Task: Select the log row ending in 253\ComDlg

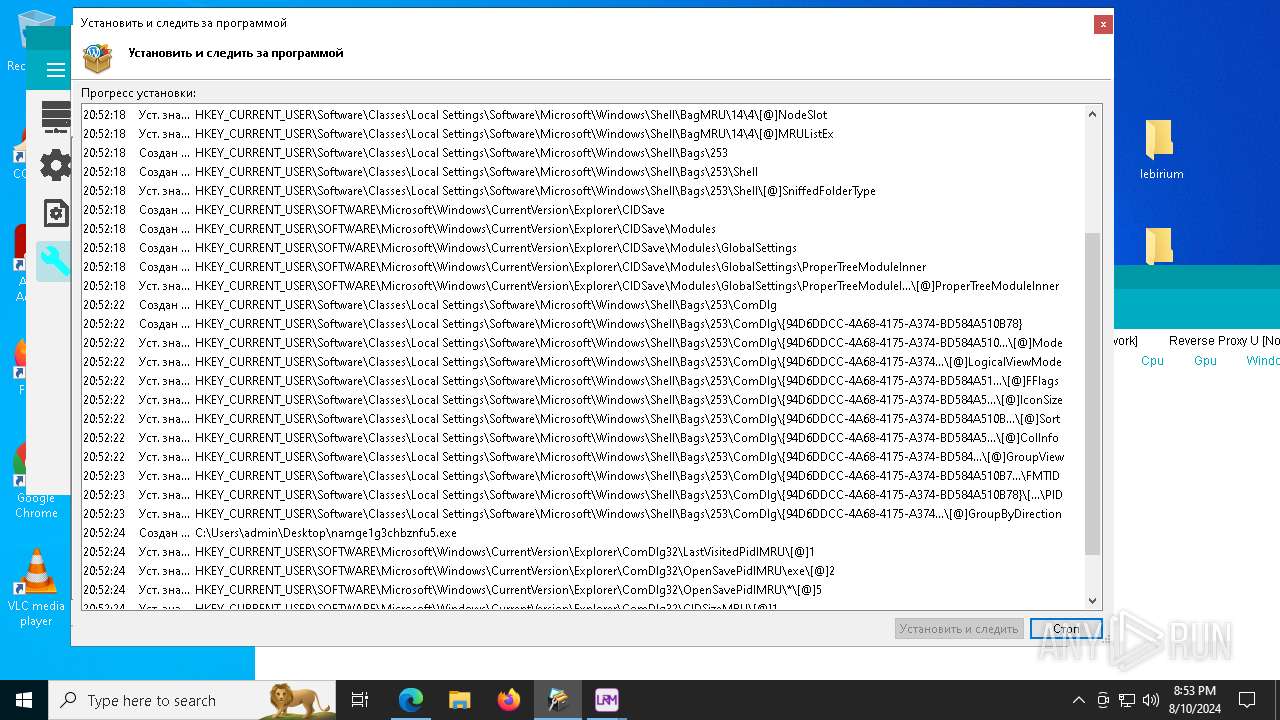Action: (x=583, y=305)
